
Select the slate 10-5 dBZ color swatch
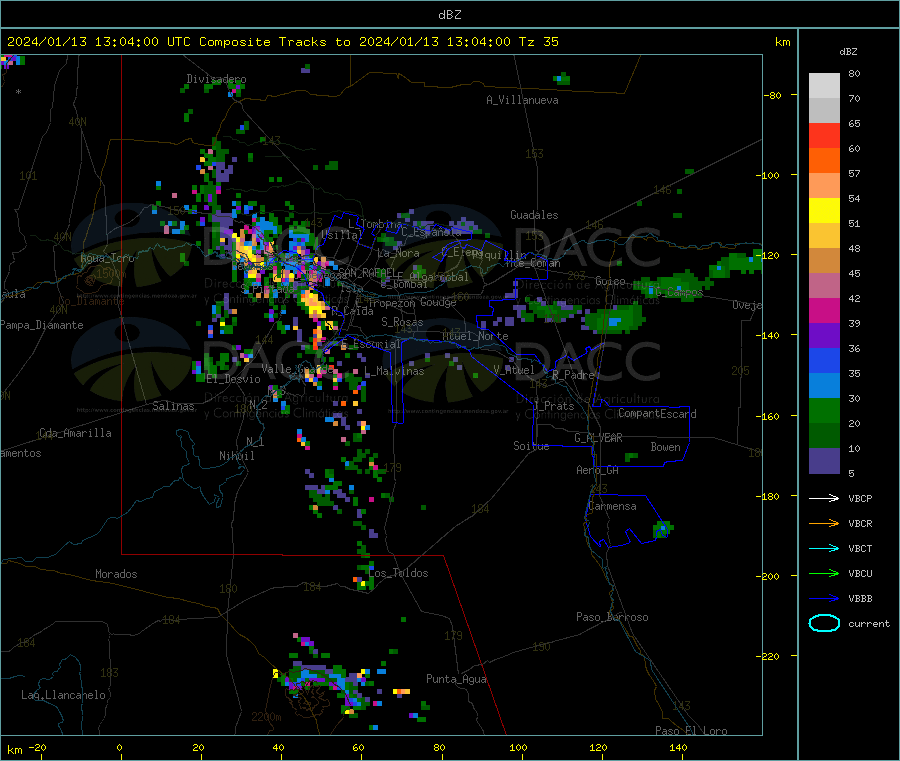coord(824,461)
